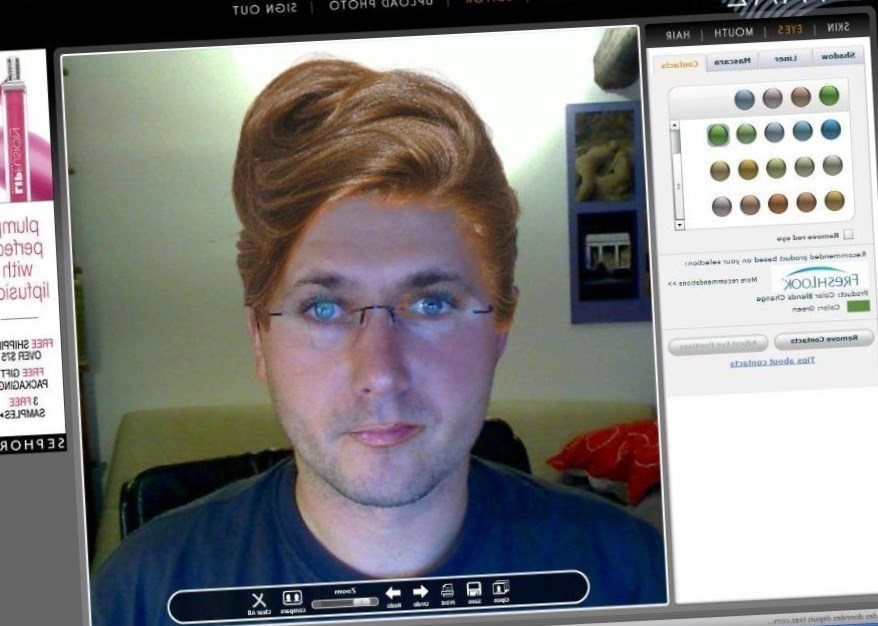Click the contacts list scroll-down arrow

pyautogui.click(x=679, y=225)
